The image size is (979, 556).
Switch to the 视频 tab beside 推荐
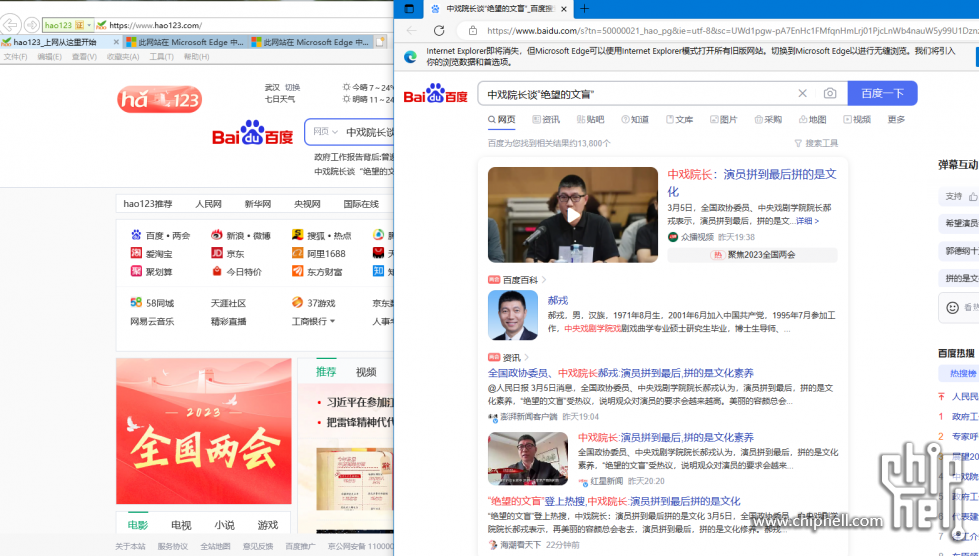tap(366, 372)
